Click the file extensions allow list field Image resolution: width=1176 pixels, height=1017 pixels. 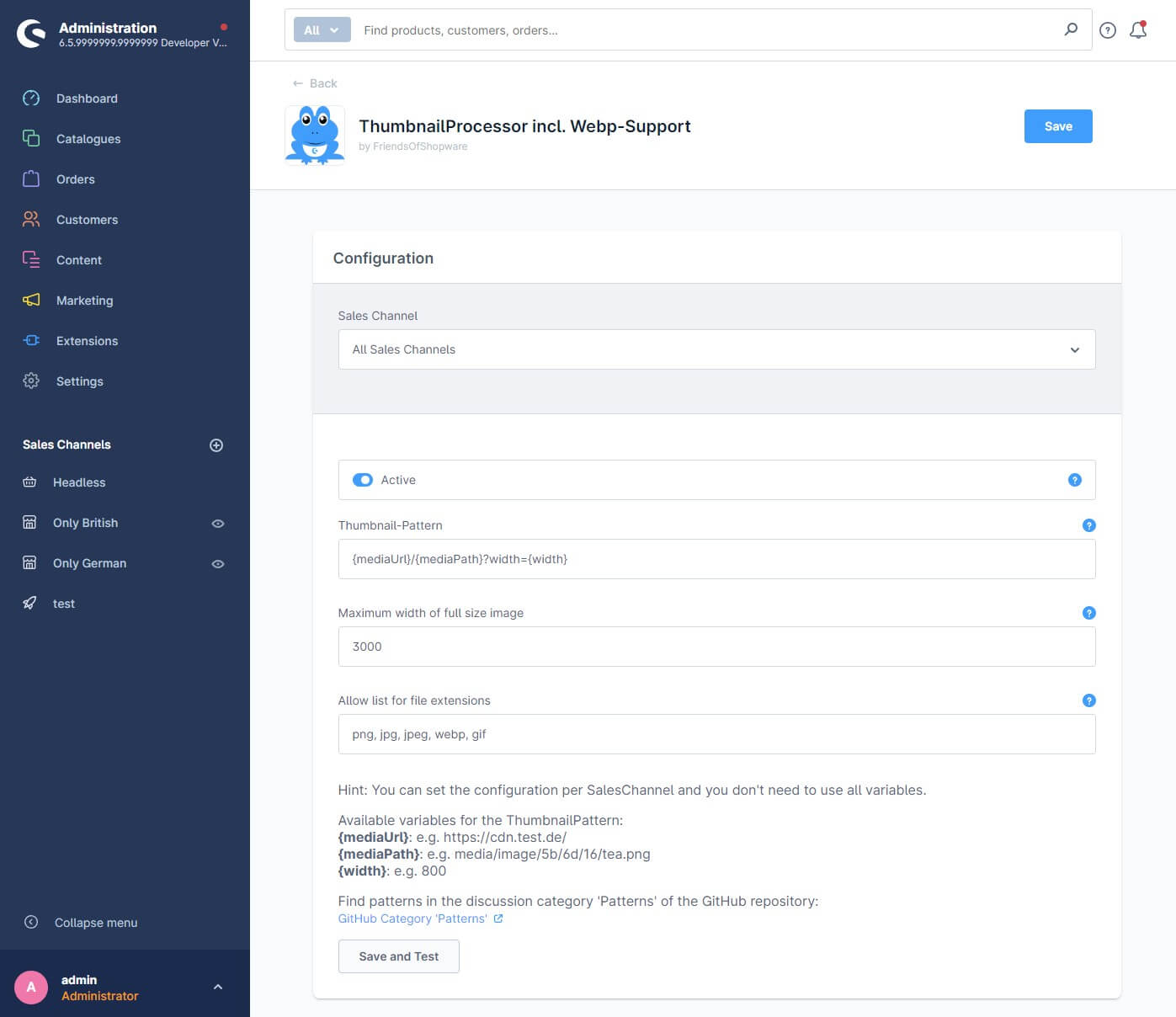(716, 734)
